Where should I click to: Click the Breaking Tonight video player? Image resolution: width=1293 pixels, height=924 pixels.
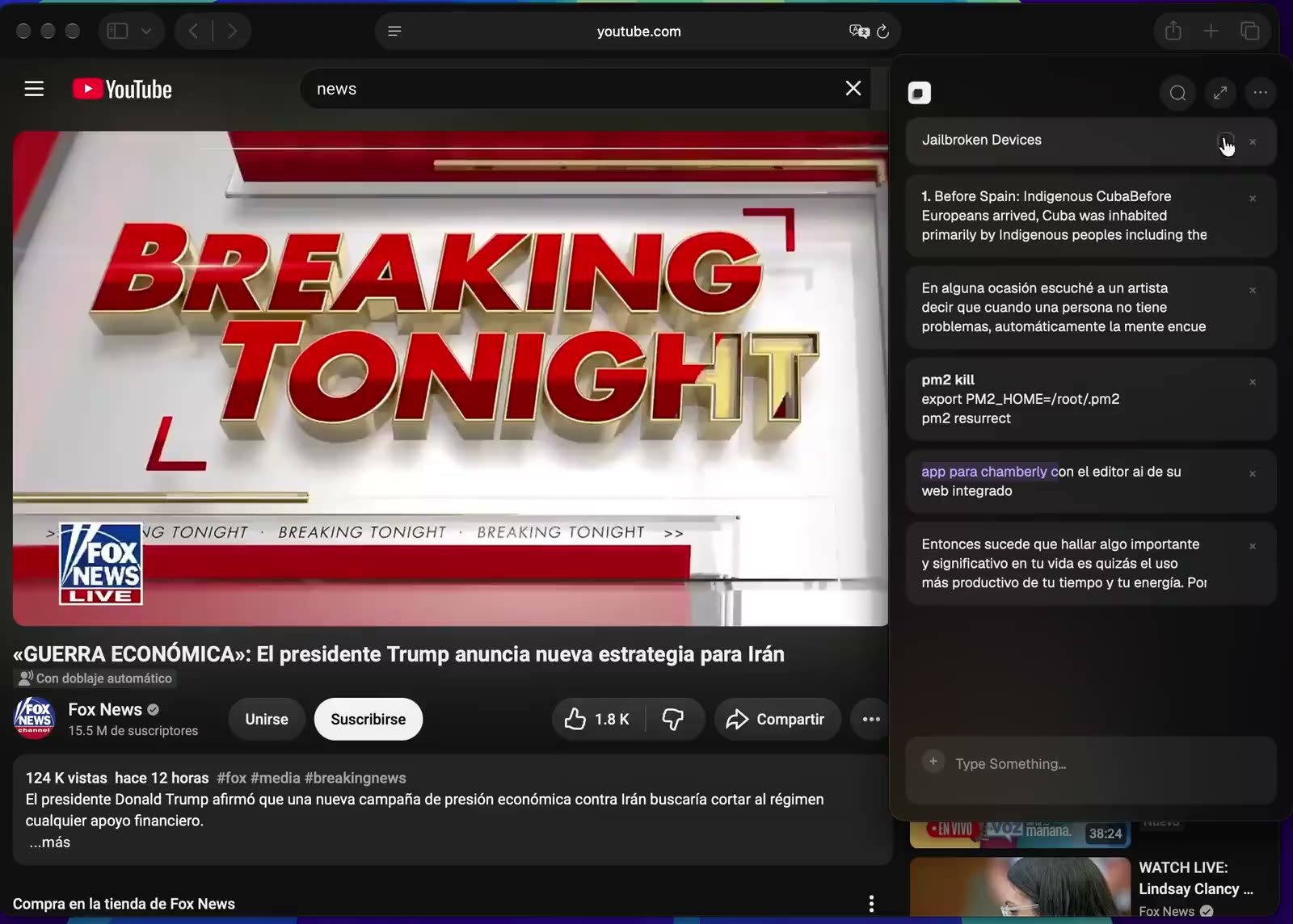[x=451, y=379]
